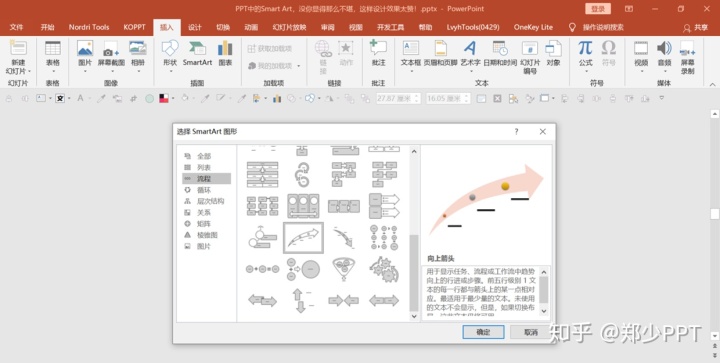Expand the New Slide dropdown arrow
Image resolution: width=720 pixels, height=363 pixels.
pyautogui.click(x=29, y=72)
